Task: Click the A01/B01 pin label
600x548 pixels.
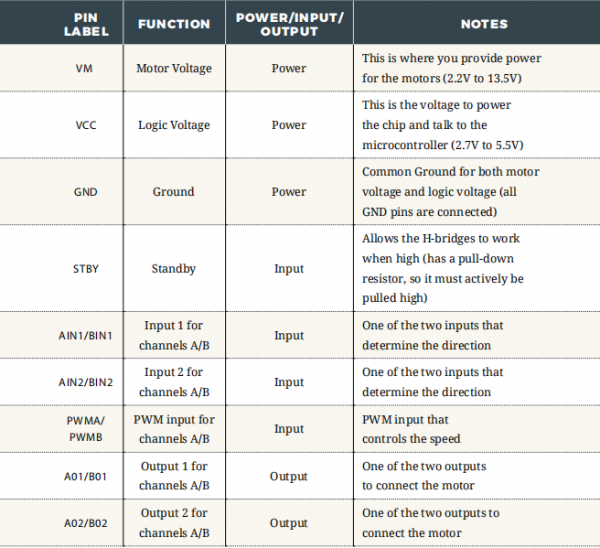Action: 85,477
